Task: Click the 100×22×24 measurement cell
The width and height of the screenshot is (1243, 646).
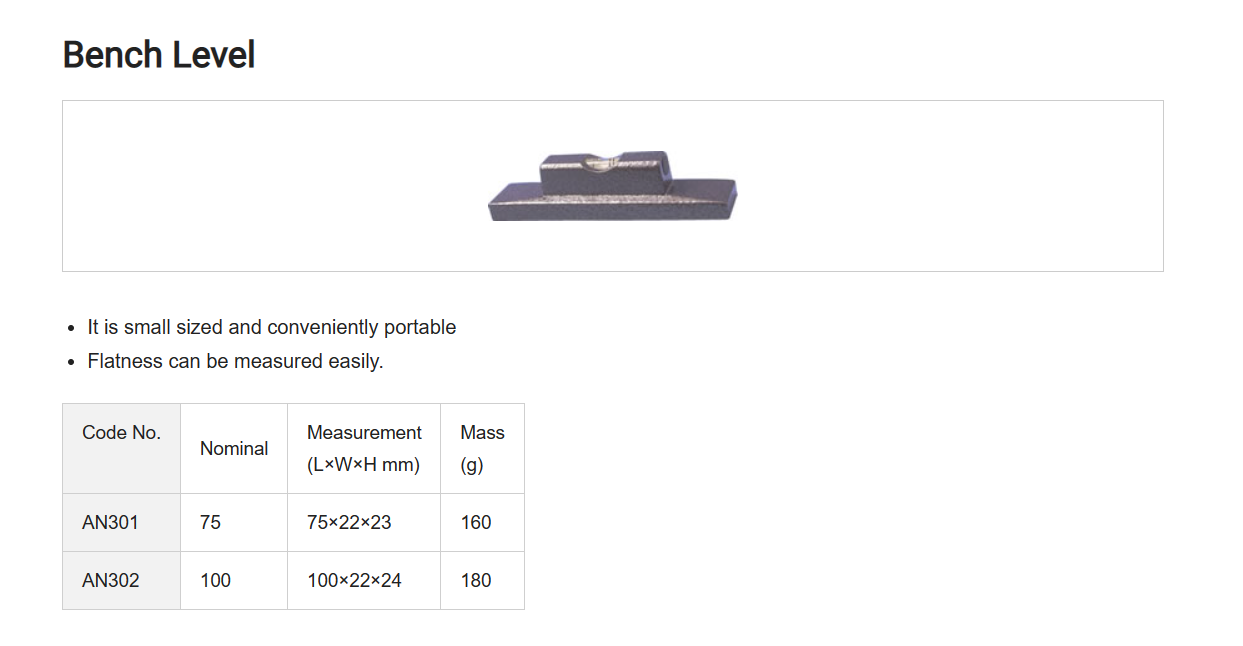Action: (x=364, y=580)
